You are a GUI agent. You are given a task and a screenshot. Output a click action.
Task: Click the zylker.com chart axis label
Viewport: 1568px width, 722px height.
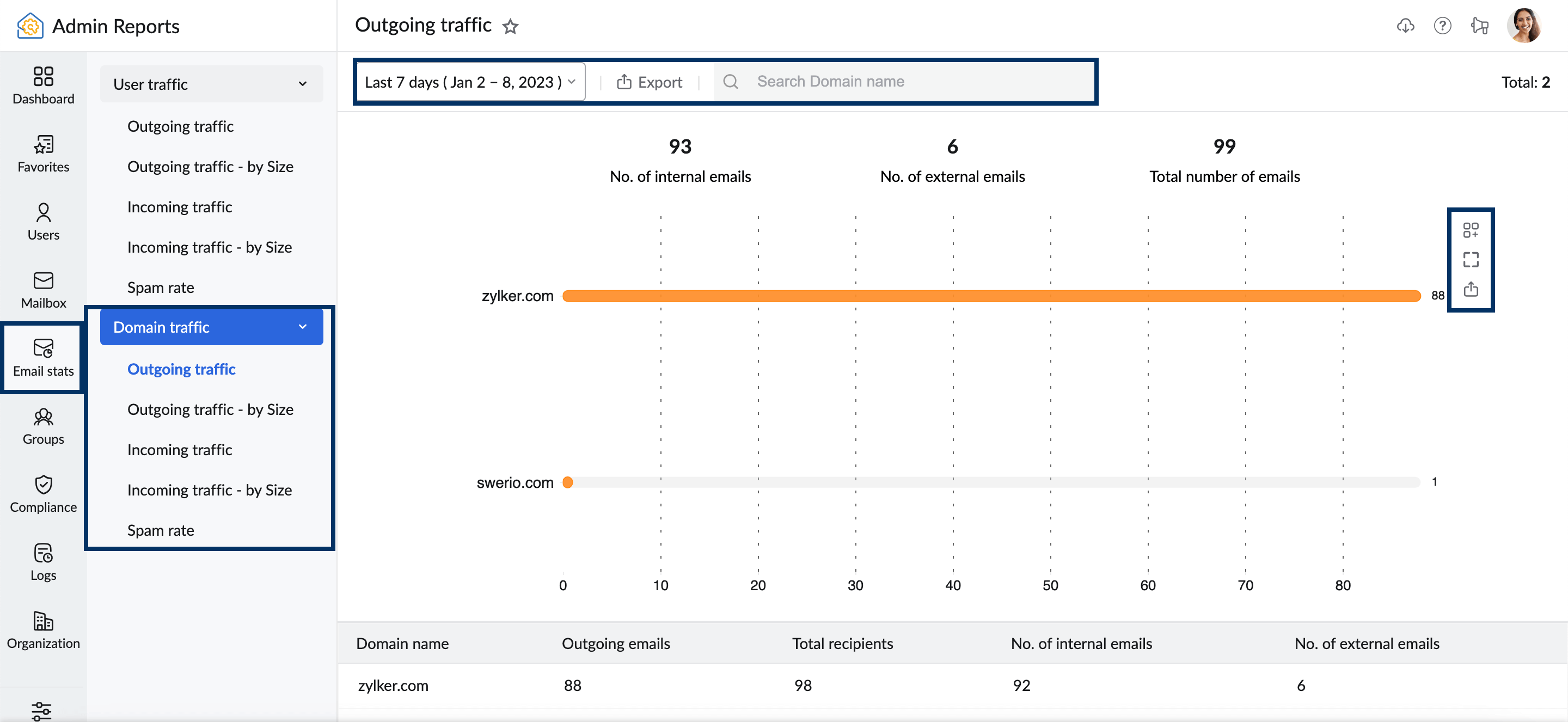click(x=517, y=296)
